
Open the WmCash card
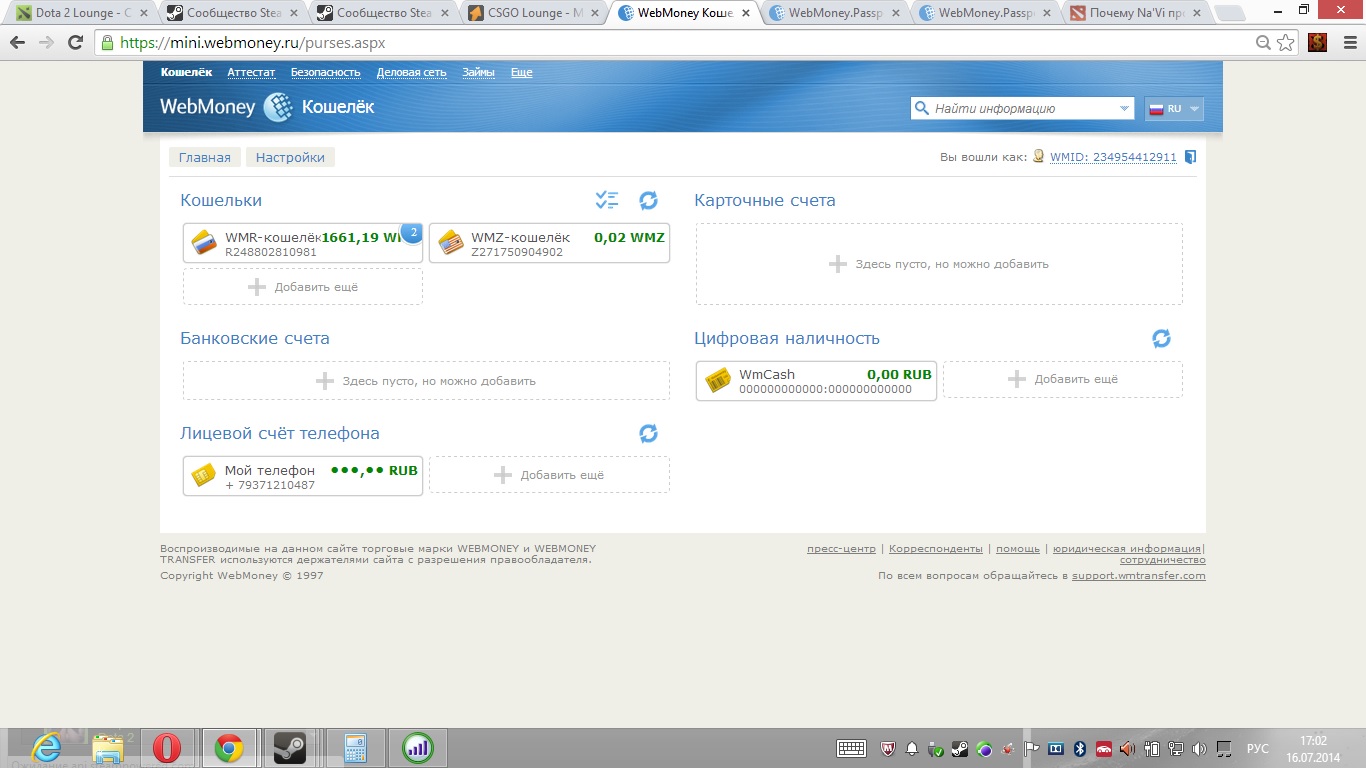click(x=816, y=381)
